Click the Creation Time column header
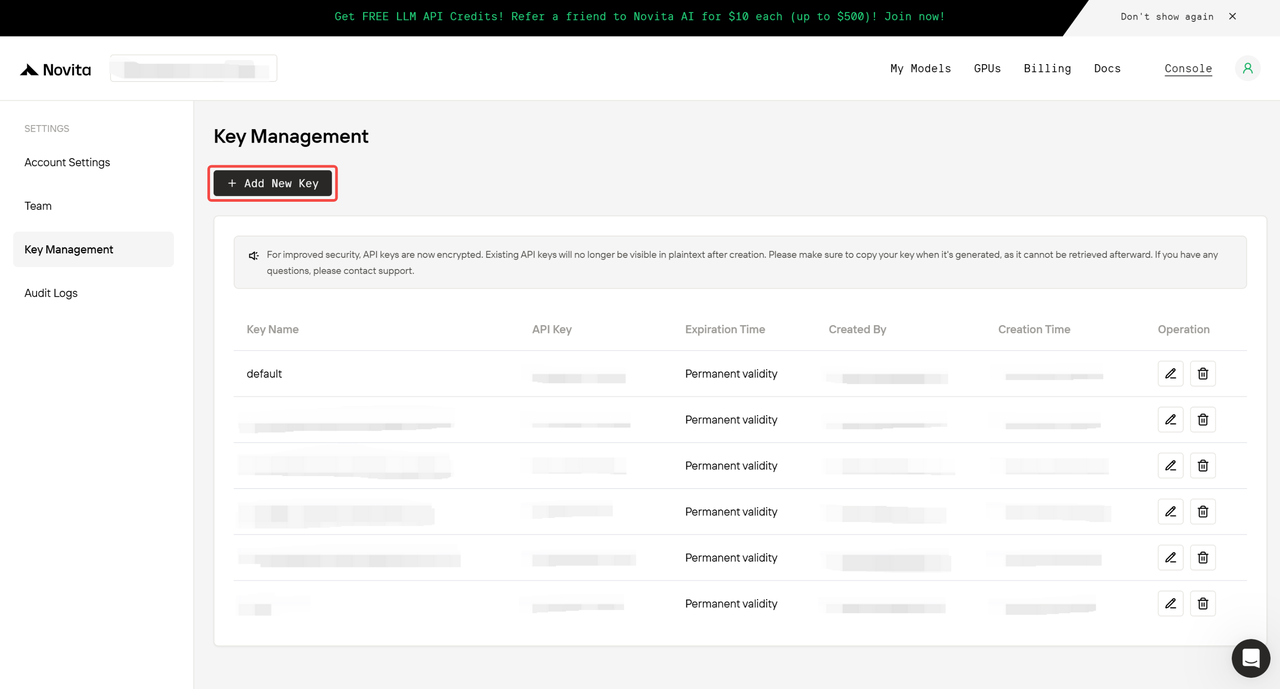 (x=1034, y=330)
